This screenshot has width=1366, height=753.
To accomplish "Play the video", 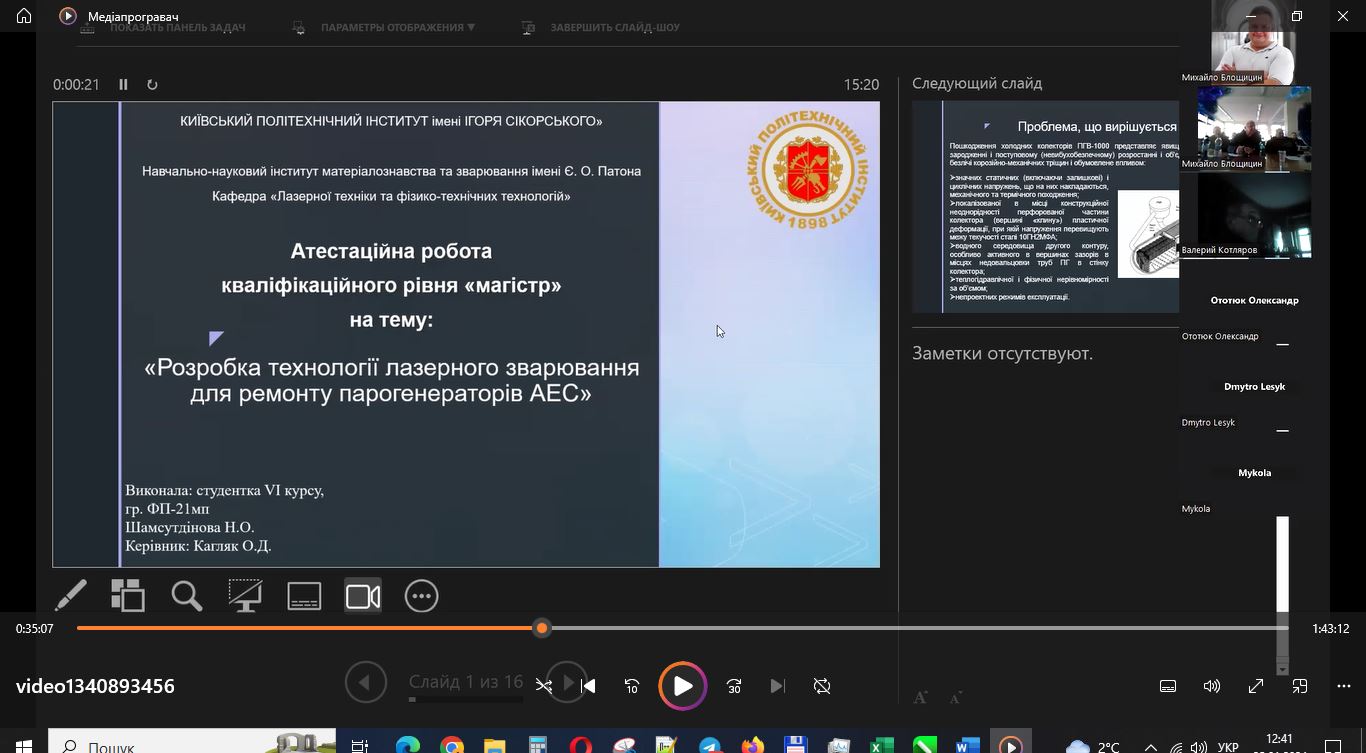I will pos(683,686).
